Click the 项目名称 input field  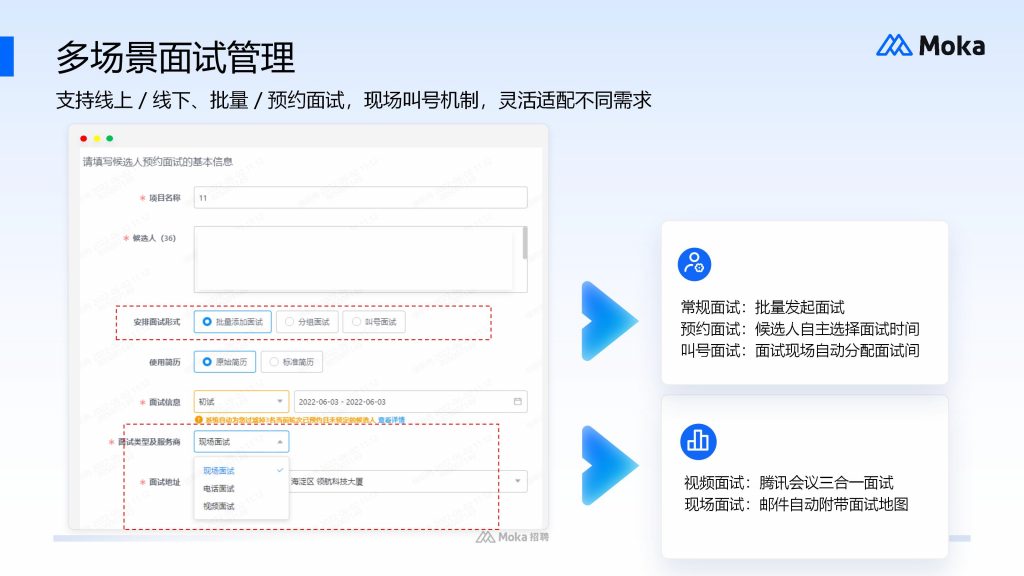pos(360,198)
